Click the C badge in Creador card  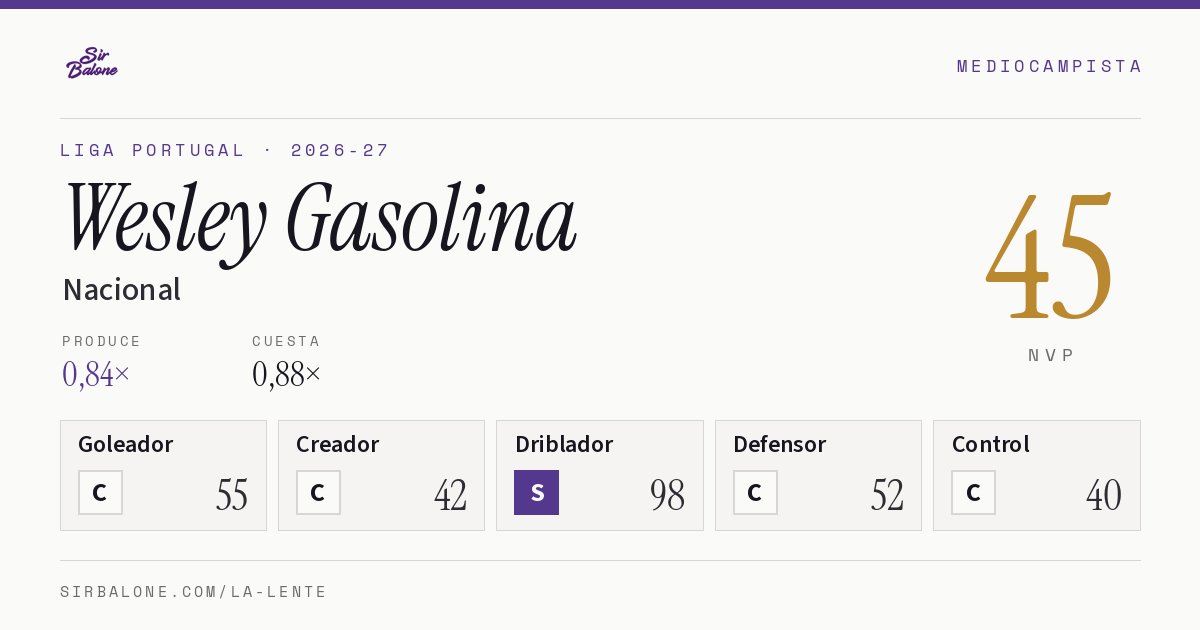point(318,492)
